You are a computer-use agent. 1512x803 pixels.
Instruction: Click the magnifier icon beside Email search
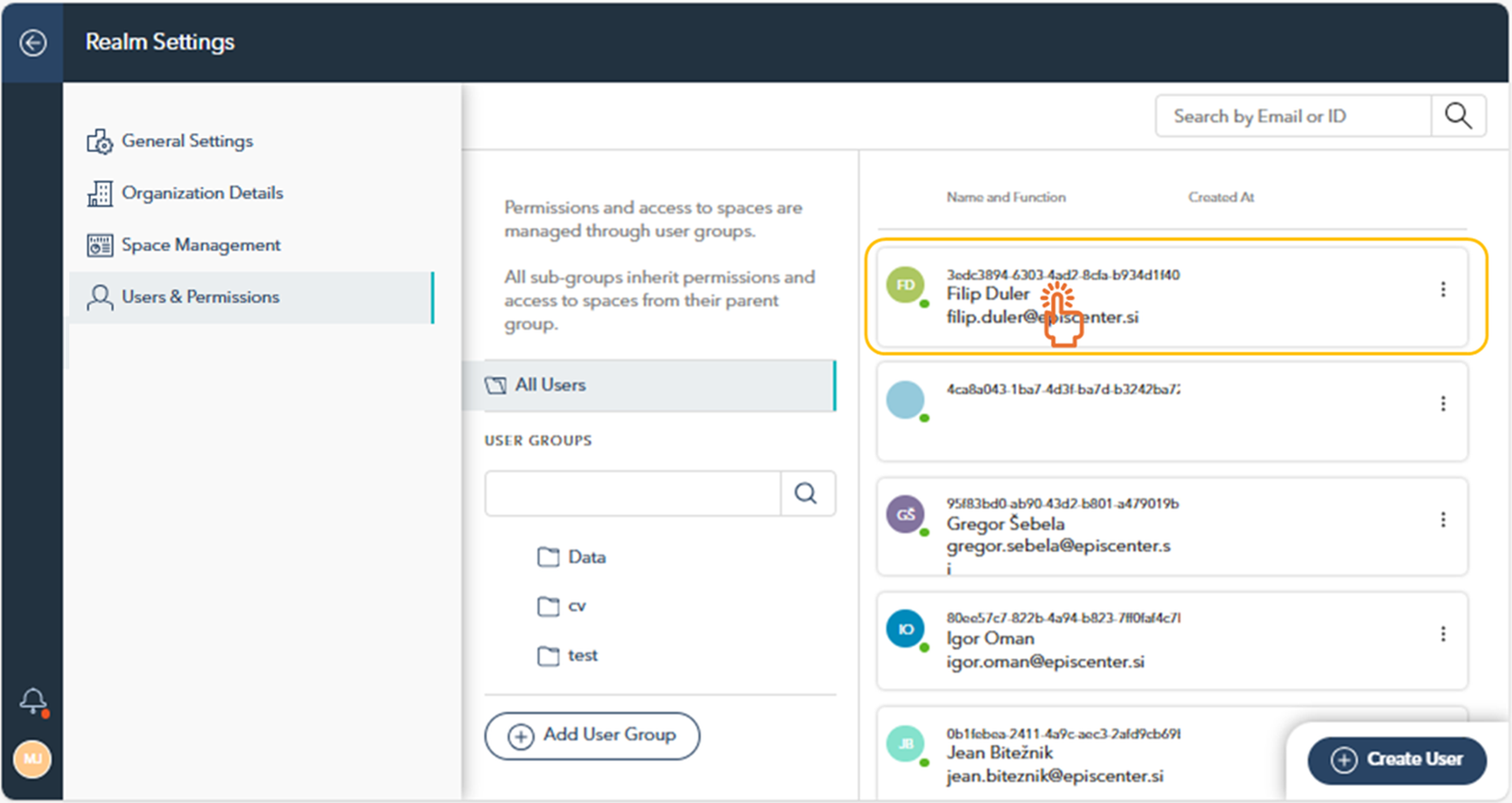(1458, 116)
